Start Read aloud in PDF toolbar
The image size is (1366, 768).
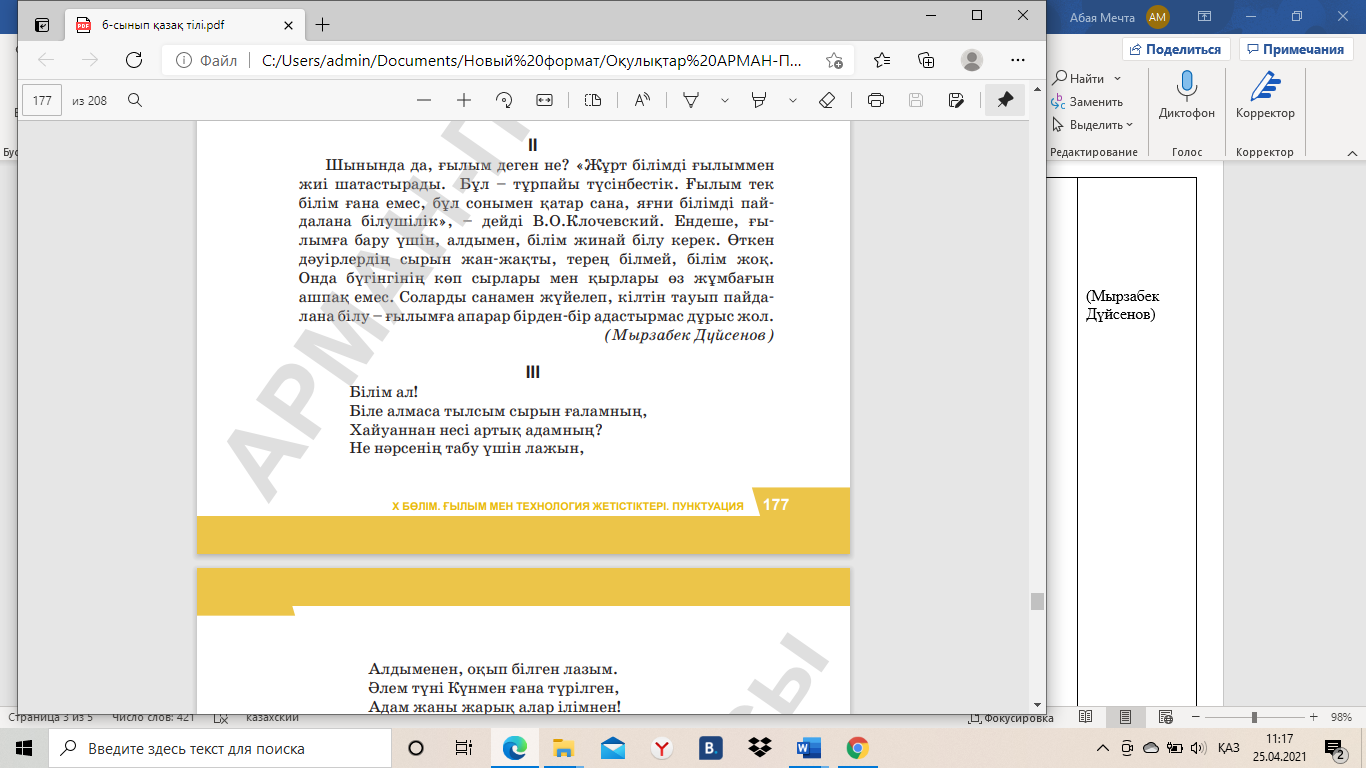tap(642, 100)
